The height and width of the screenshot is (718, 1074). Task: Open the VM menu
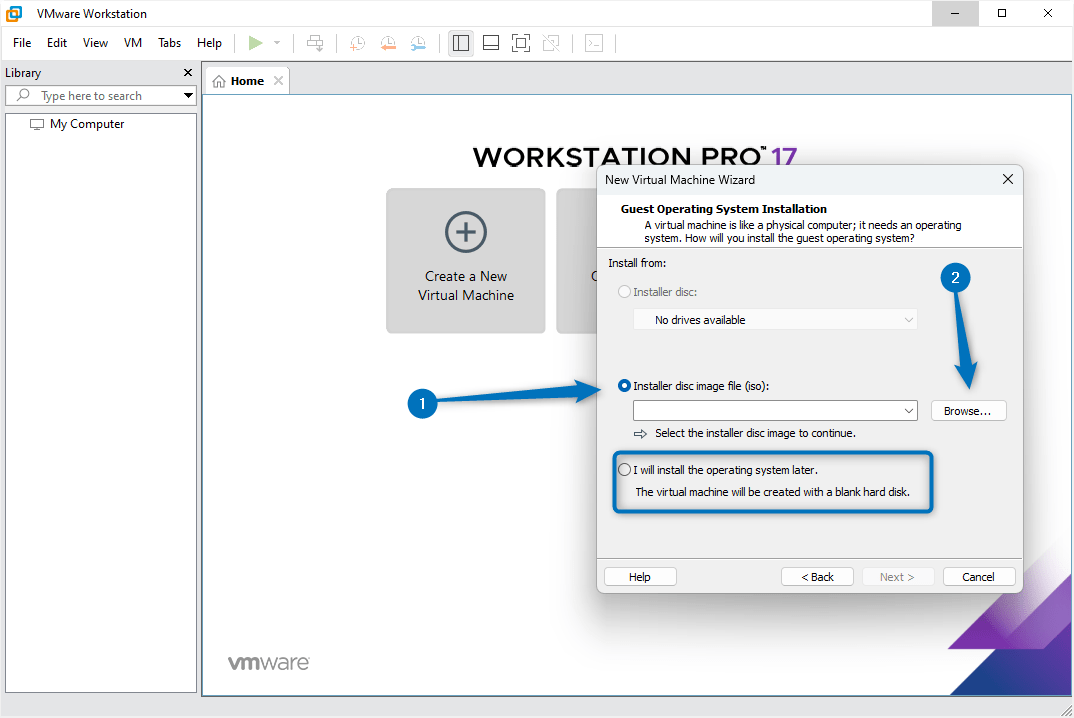pyautogui.click(x=132, y=43)
